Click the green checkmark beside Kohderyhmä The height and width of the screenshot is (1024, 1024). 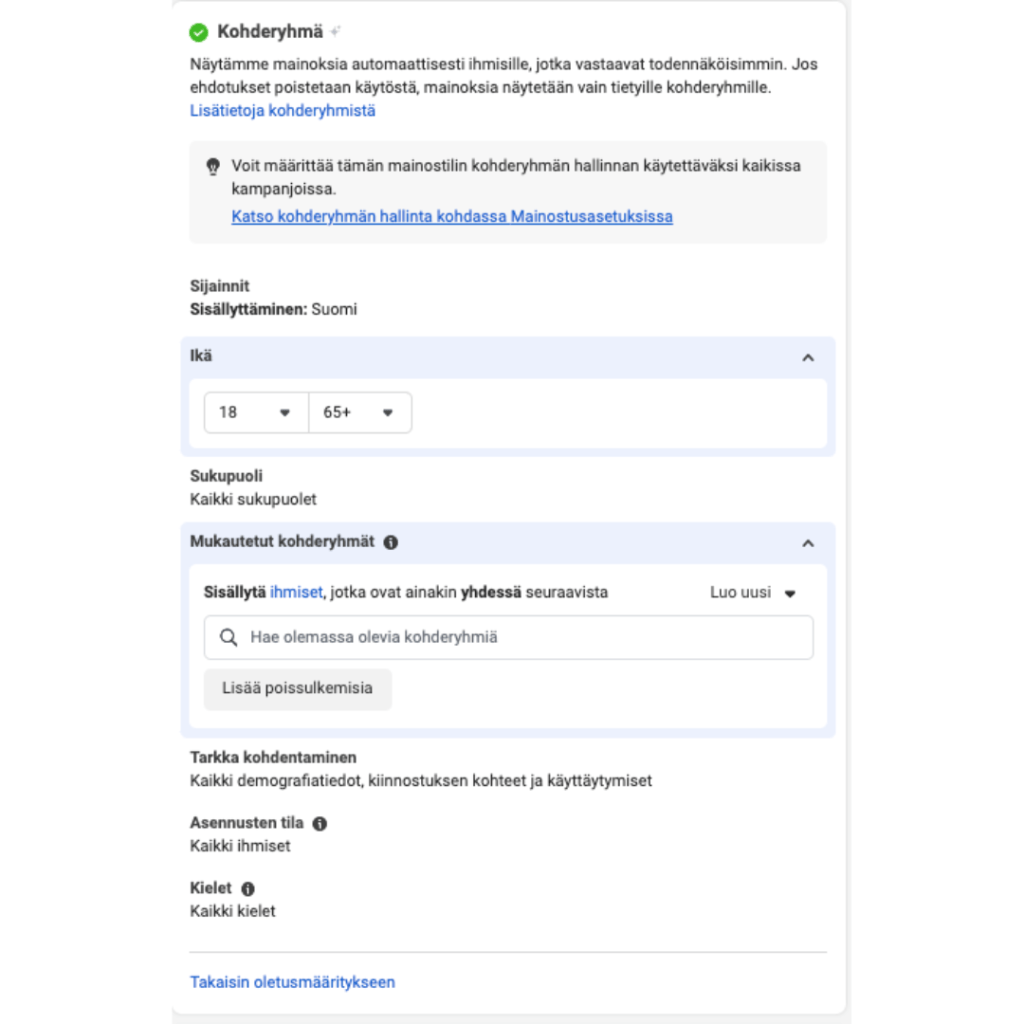pos(199,33)
